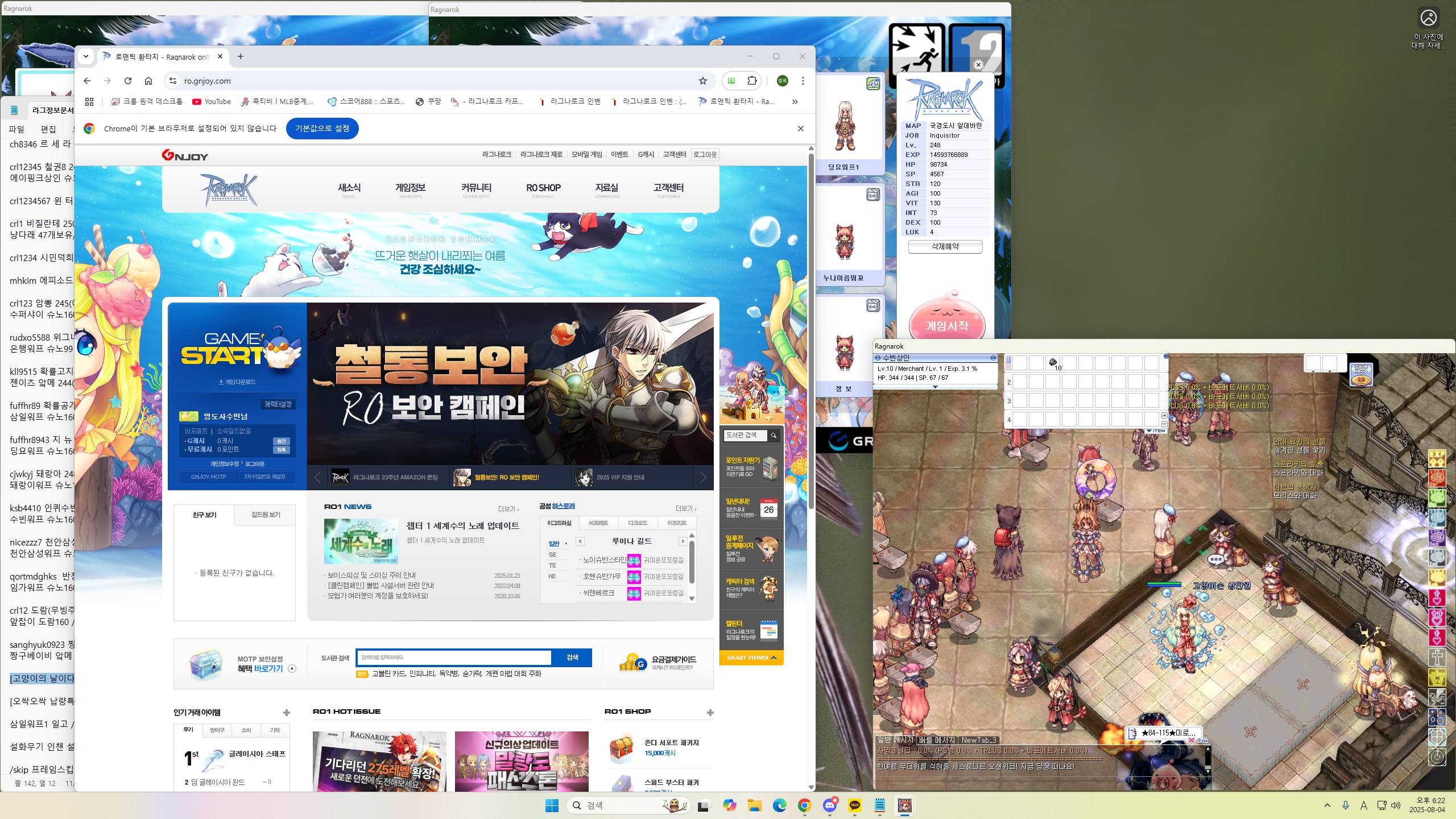This screenshot has width=1456, height=819.
Task: Search the library with magnifier icon
Action: pyautogui.click(x=773, y=435)
